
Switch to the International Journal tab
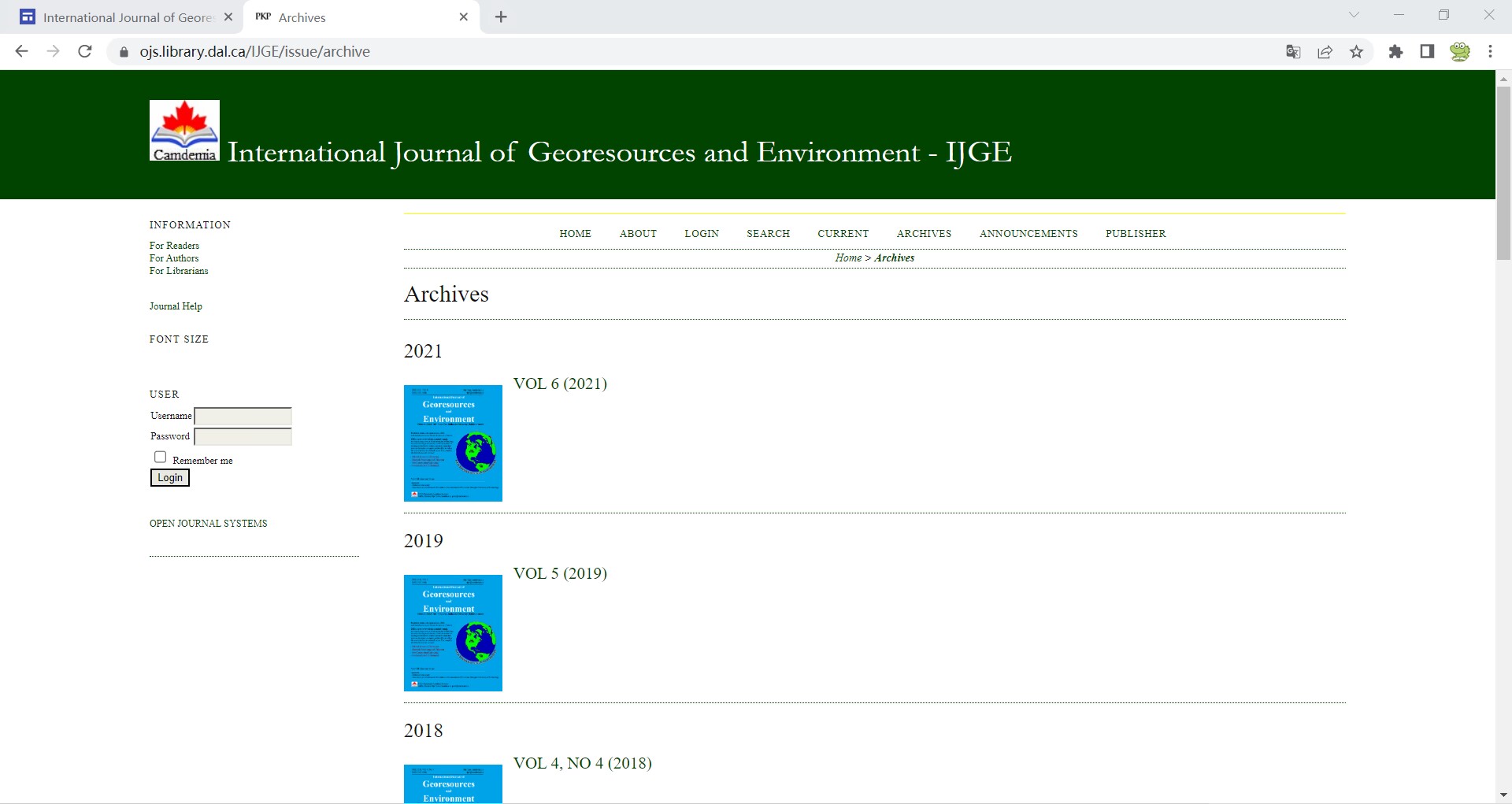click(121, 17)
